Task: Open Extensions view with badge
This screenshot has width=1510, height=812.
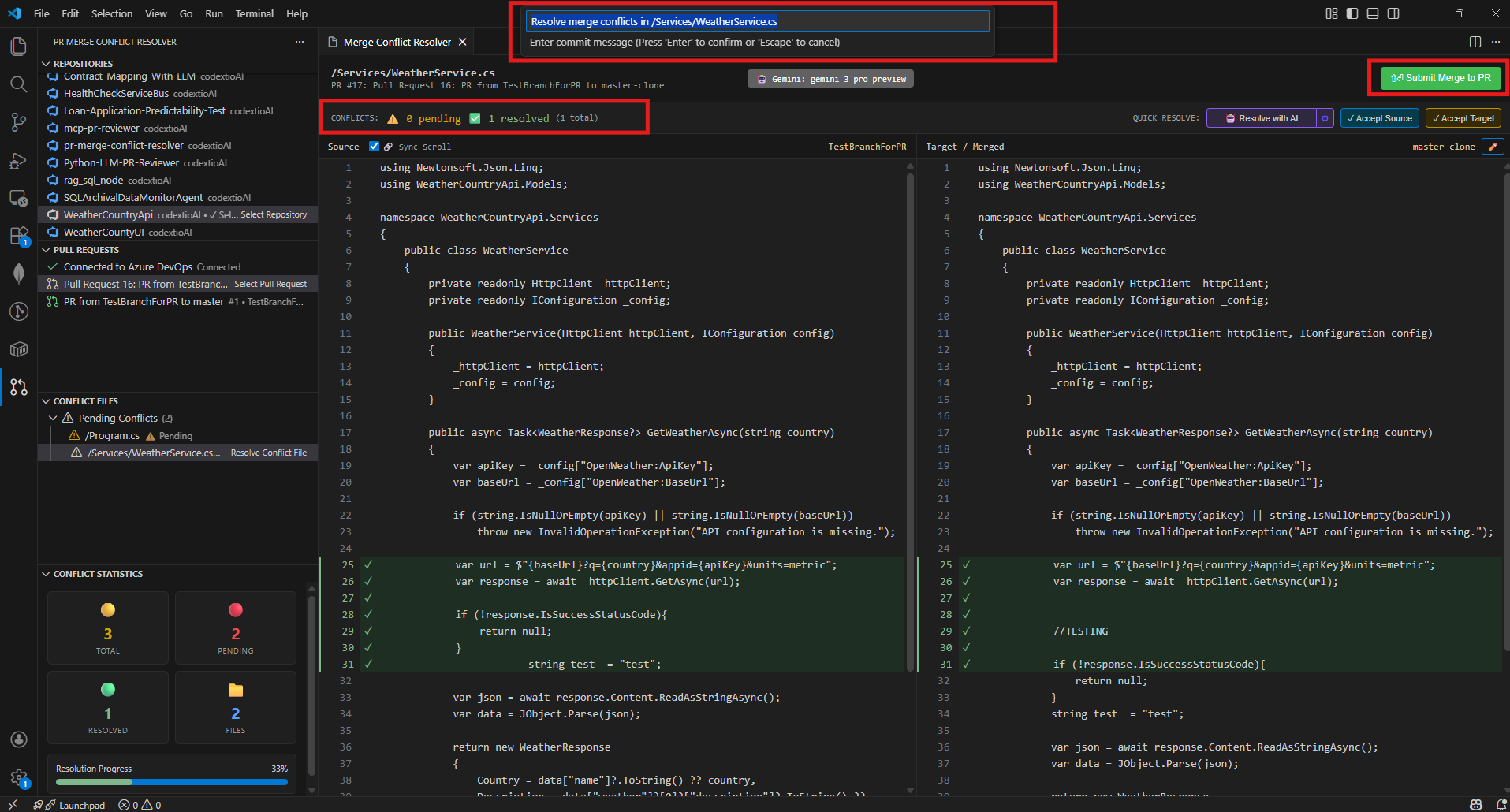Action: coord(18,236)
